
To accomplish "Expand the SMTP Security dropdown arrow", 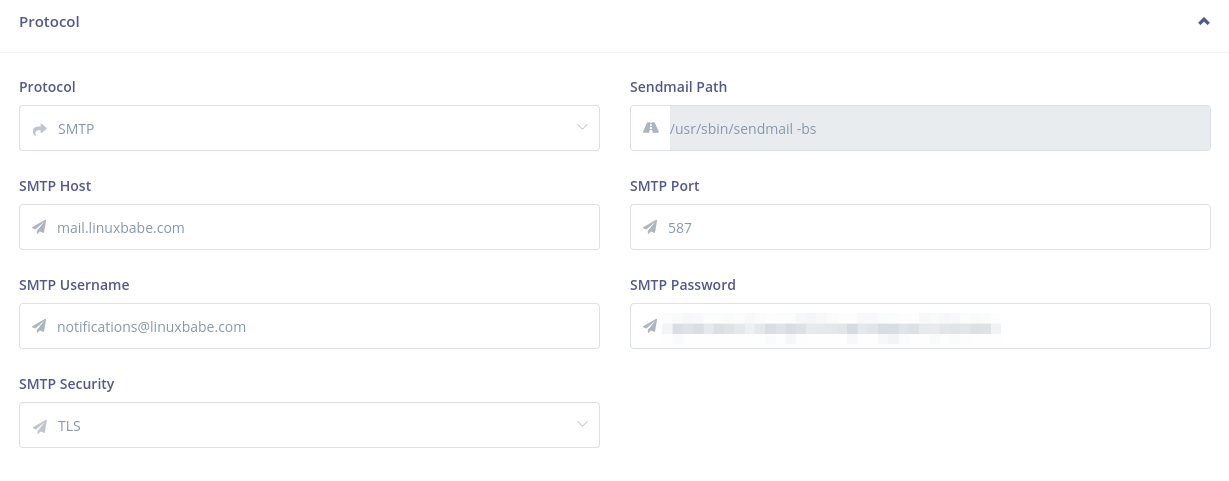I will point(582,425).
